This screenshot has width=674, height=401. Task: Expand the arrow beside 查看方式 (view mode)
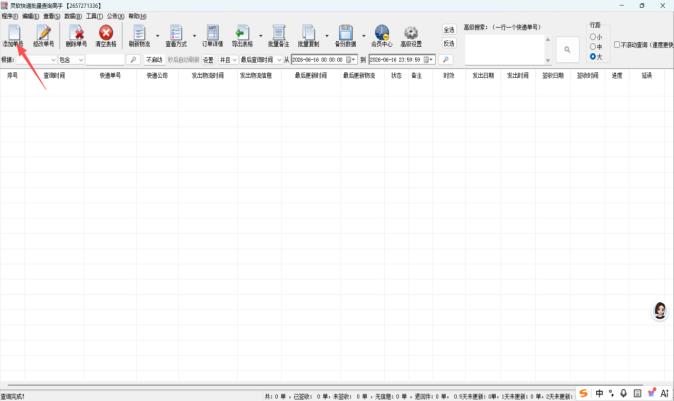(x=194, y=36)
